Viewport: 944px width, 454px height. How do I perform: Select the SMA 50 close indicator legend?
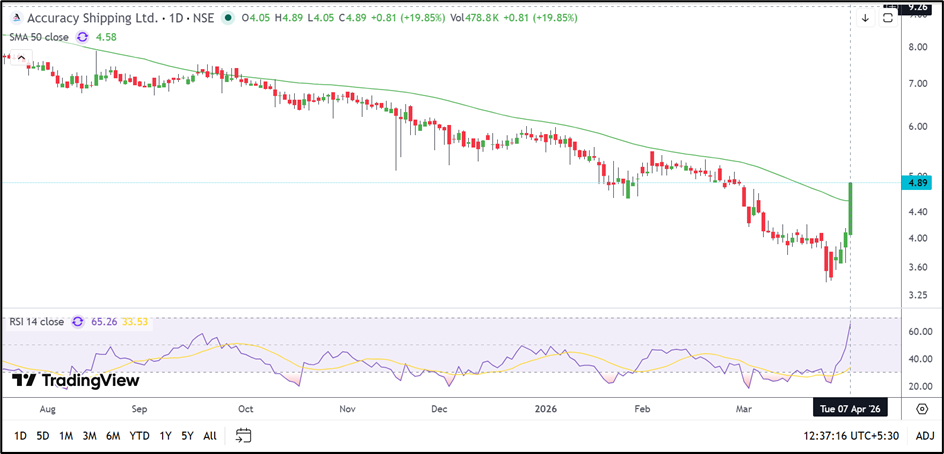coord(38,37)
